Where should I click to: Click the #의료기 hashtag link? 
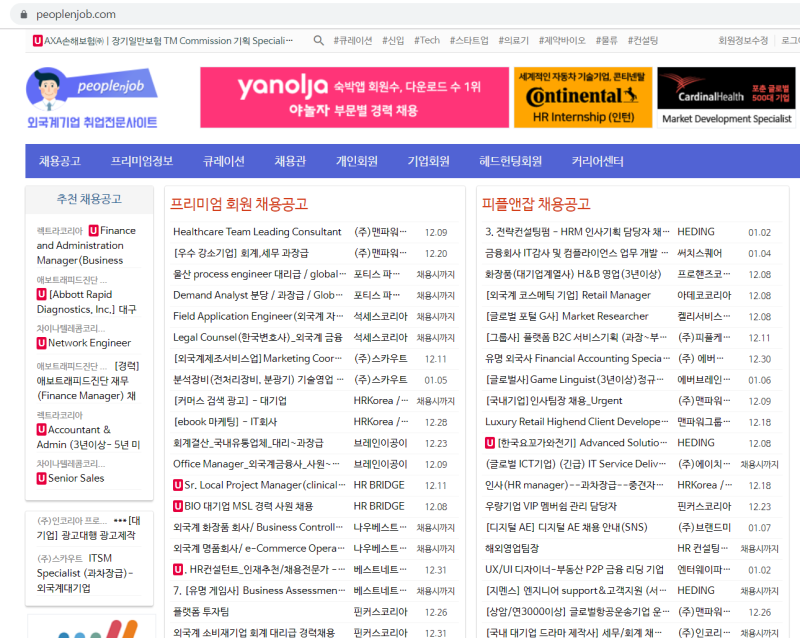(x=513, y=41)
